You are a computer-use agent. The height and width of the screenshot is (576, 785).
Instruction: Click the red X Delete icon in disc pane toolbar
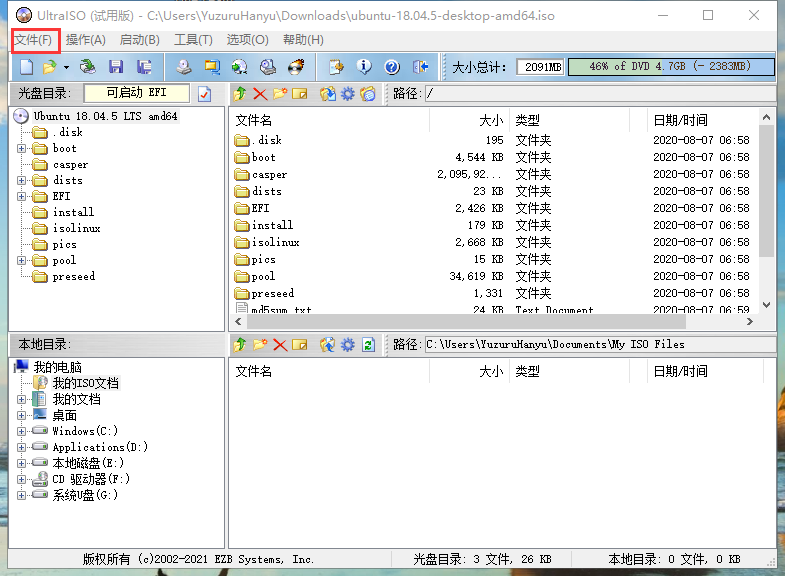(260, 94)
